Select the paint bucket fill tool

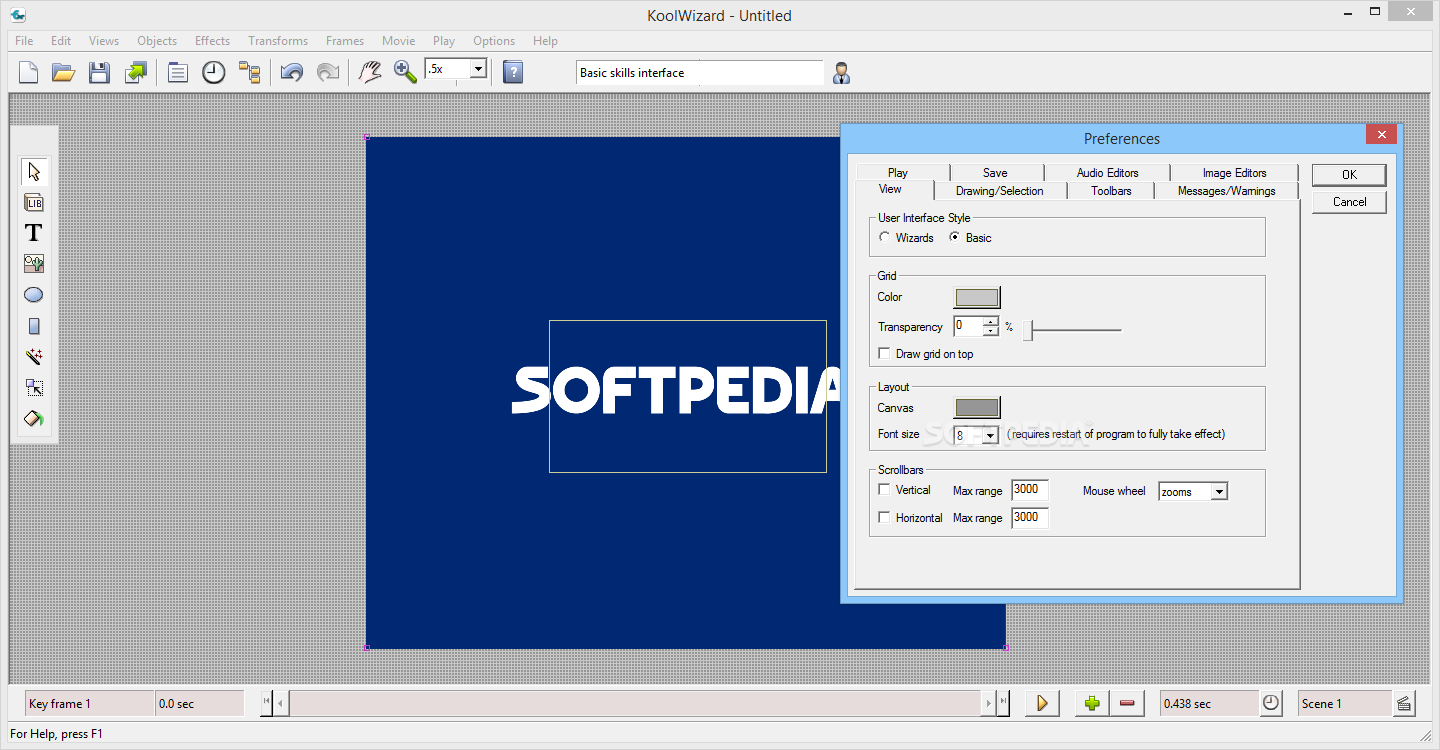pos(34,419)
